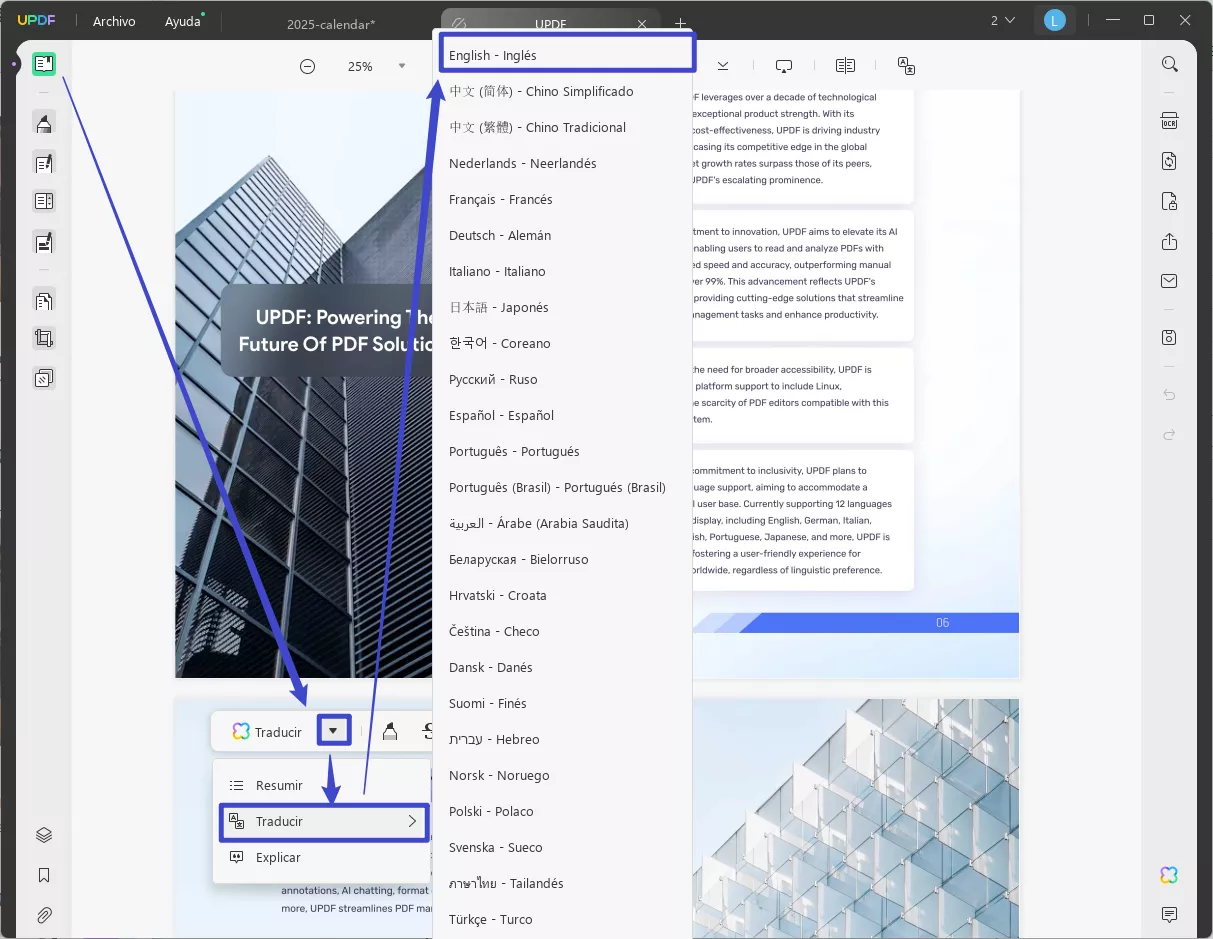Select Svenska - Sueco language
The height and width of the screenshot is (939, 1213).
coord(562,847)
